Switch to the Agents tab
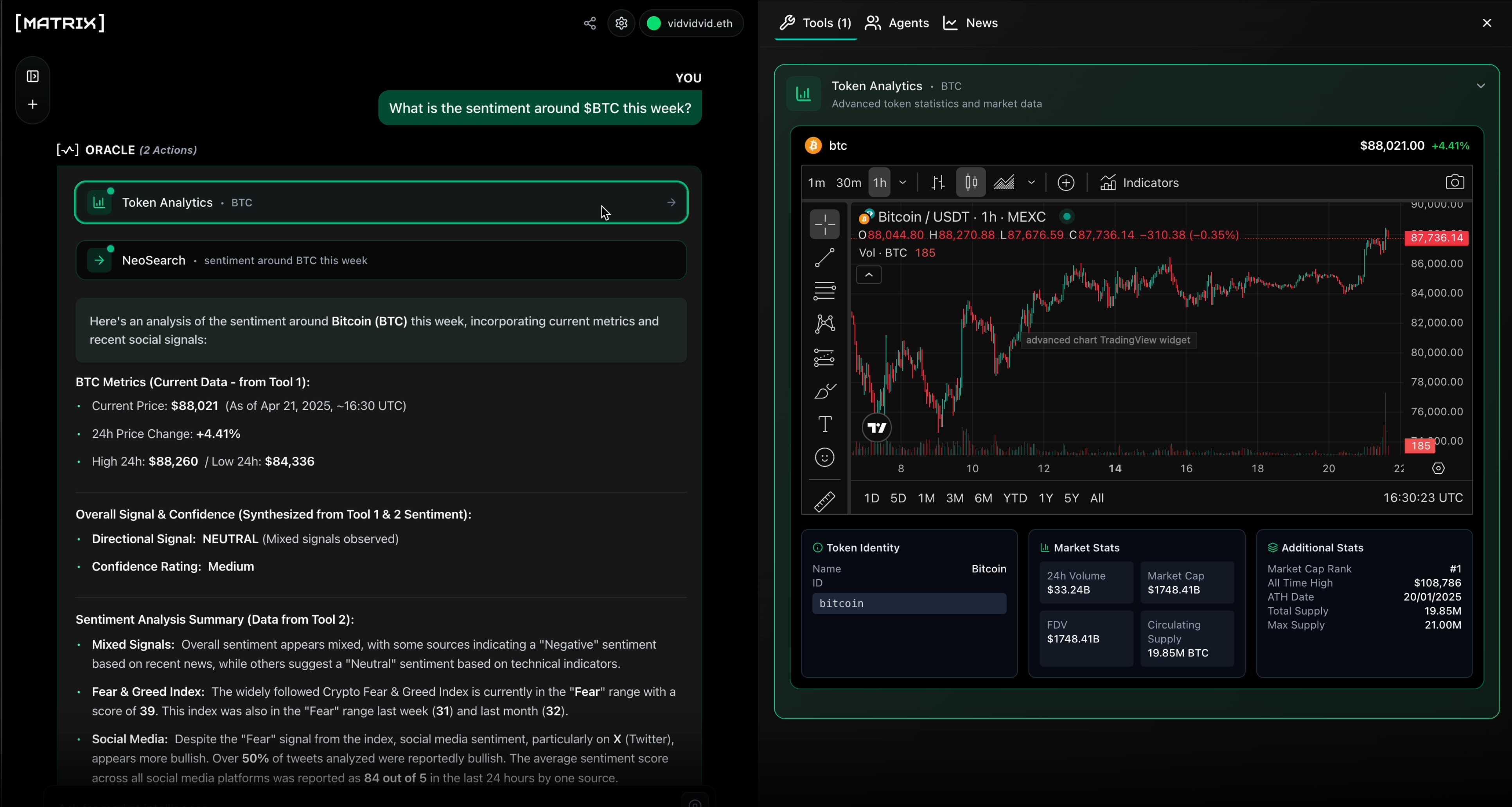 pyautogui.click(x=897, y=23)
